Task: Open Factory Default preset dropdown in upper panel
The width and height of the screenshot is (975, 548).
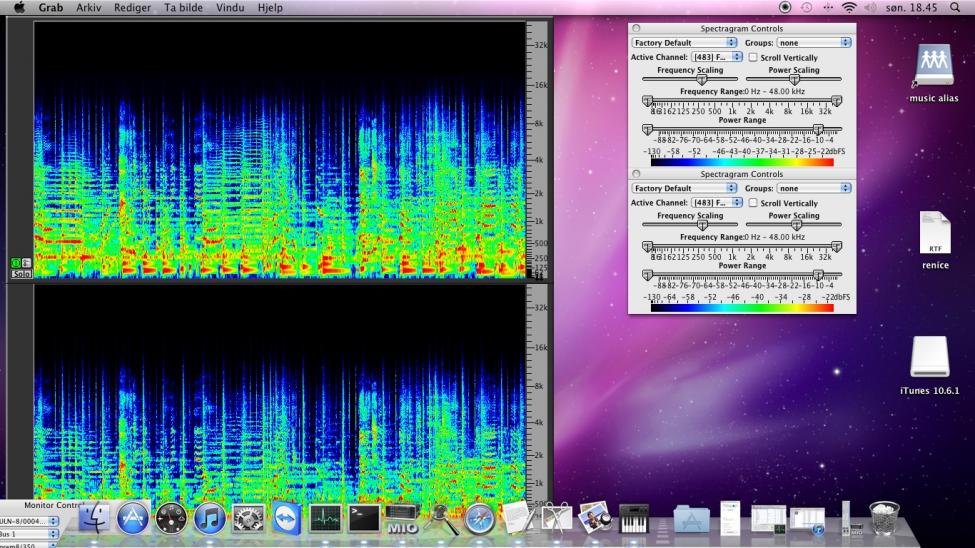Action: tap(685, 43)
